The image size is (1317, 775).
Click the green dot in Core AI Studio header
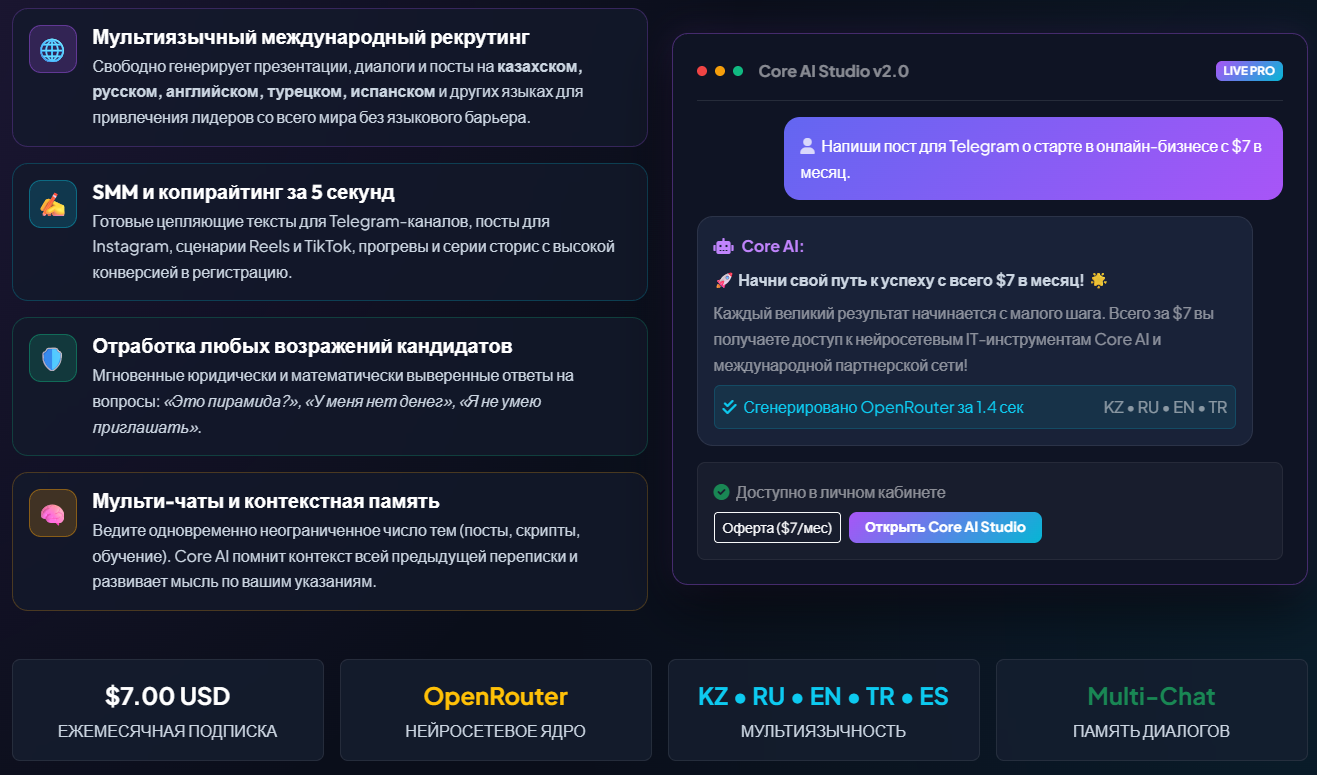click(738, 71)
